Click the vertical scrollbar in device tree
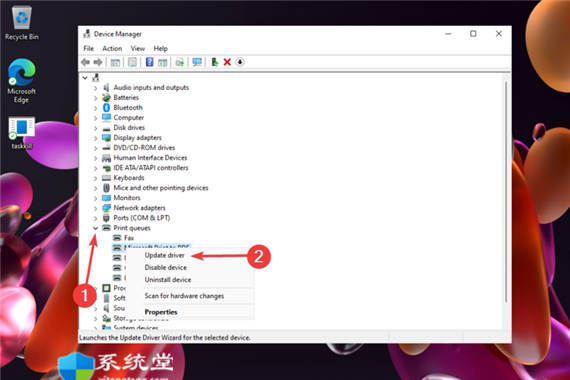Screen dimensions: 570x380 (x=506, y=192)
